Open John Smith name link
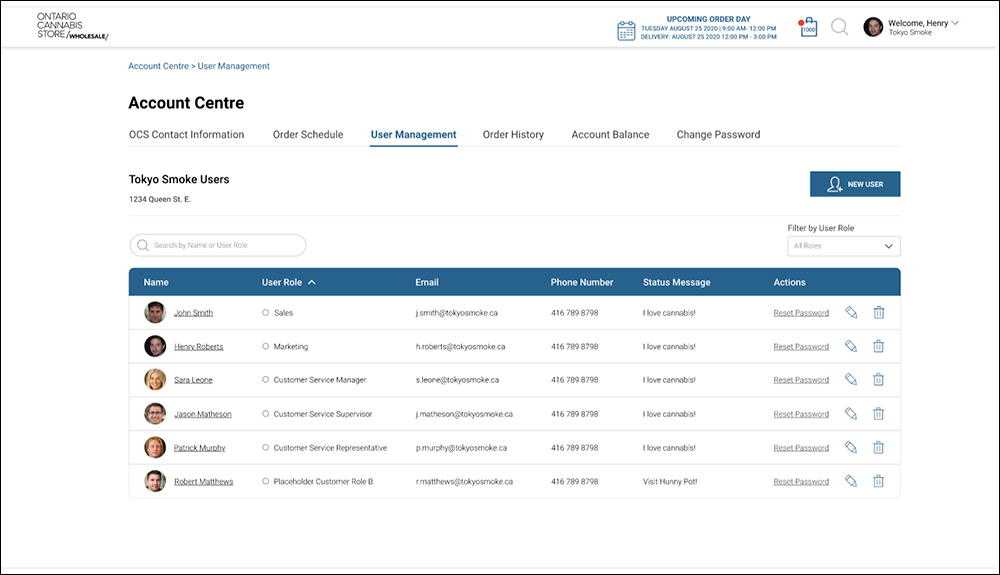 point(193,313)
